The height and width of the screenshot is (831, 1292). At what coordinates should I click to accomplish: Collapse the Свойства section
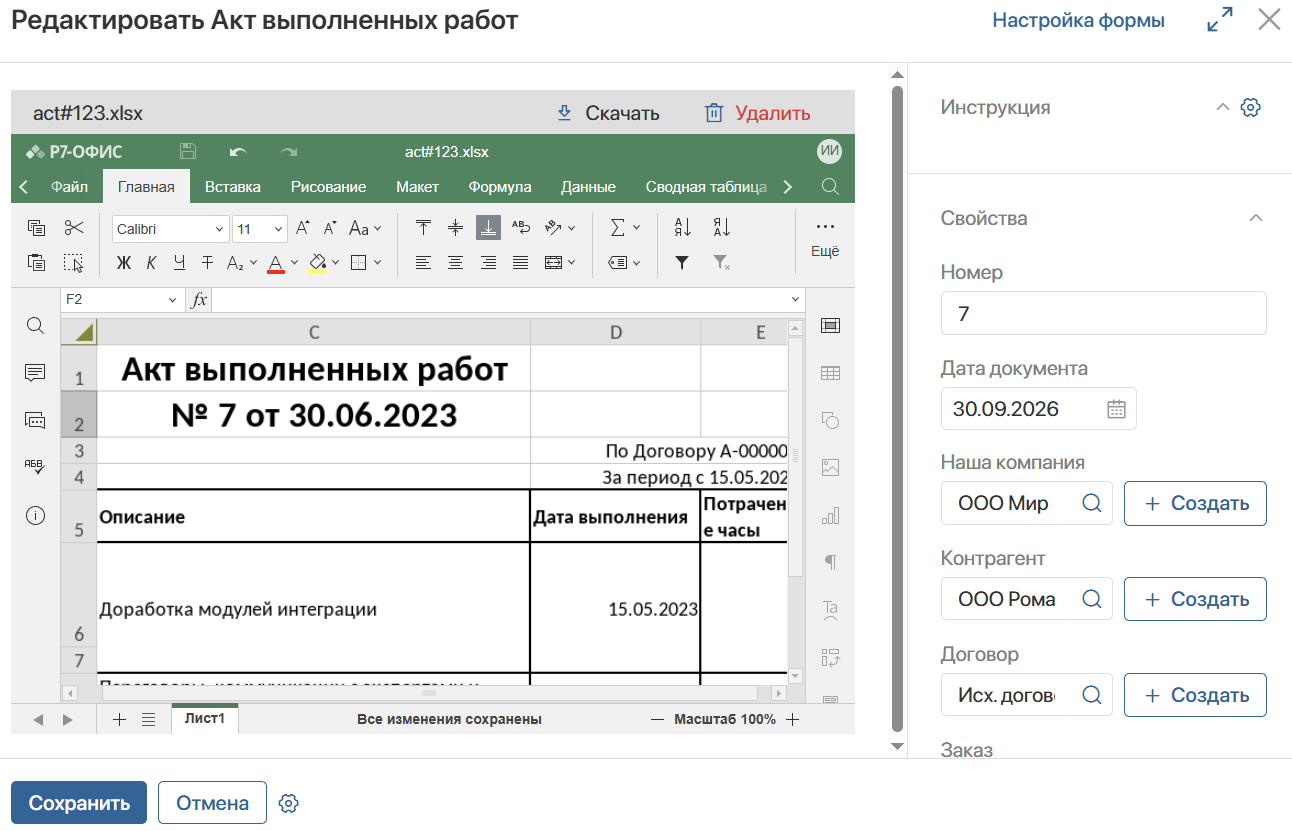[1256, 218]
